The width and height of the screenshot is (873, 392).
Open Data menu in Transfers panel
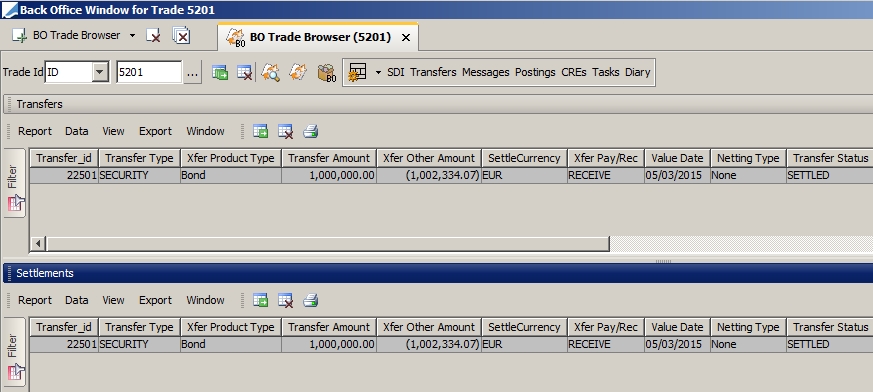point(76,131)
